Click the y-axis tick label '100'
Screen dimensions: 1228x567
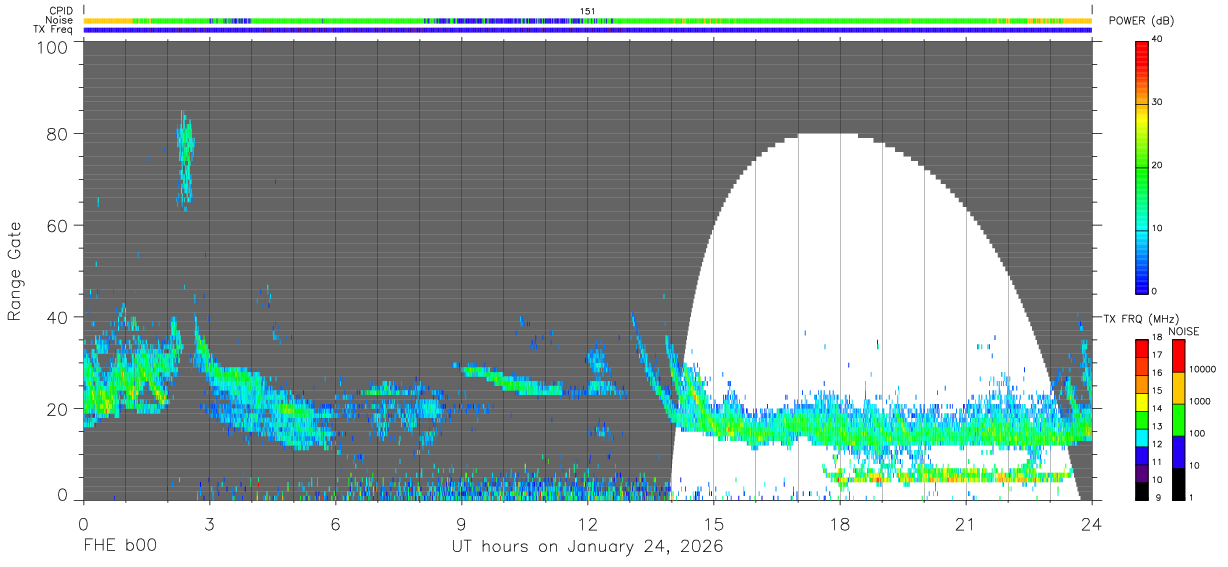point(52,47)
